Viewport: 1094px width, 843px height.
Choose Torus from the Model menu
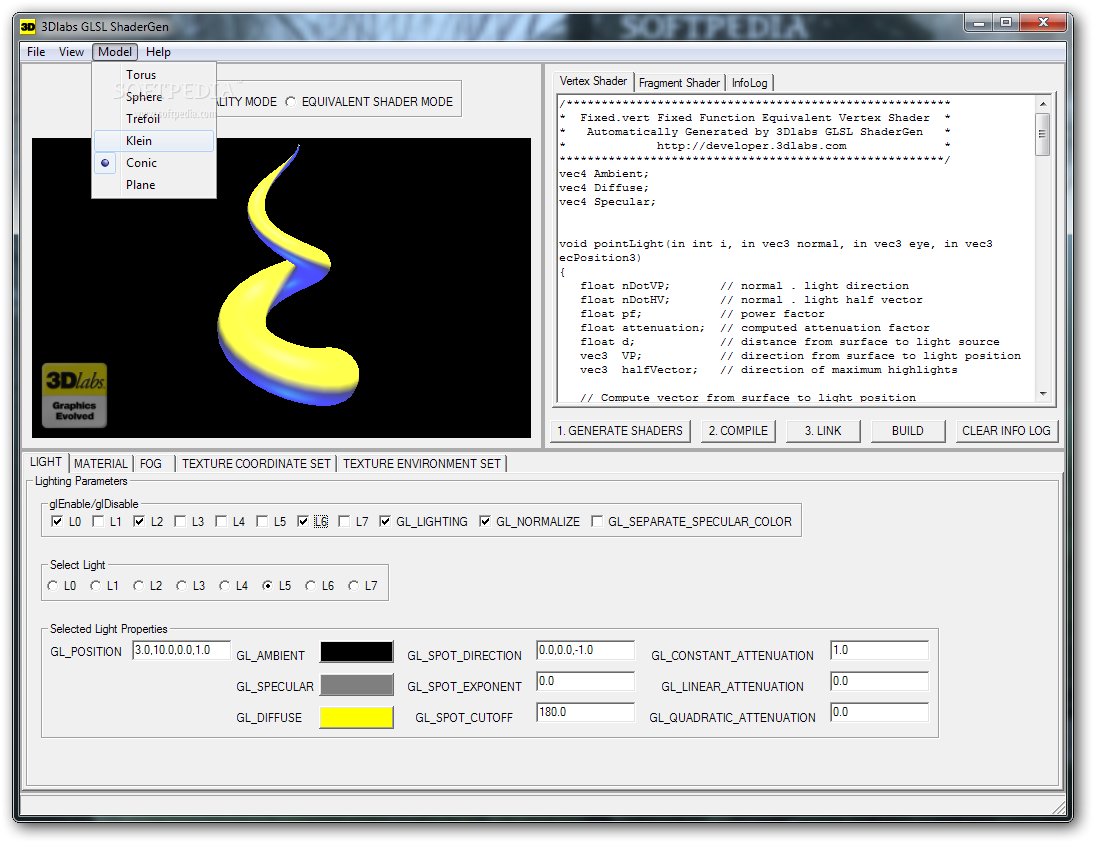[154, 75]
